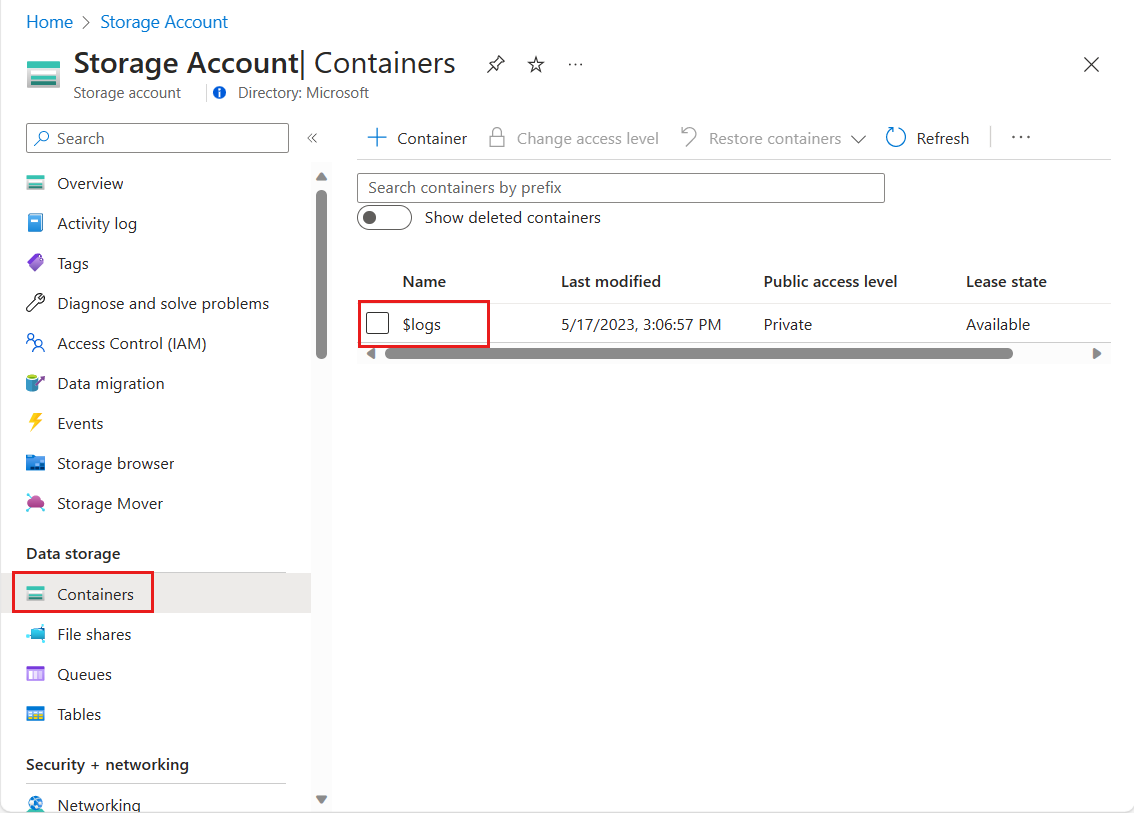Select the $logs container checkbox
1134x813 pixels.
[x=378, y=324]
